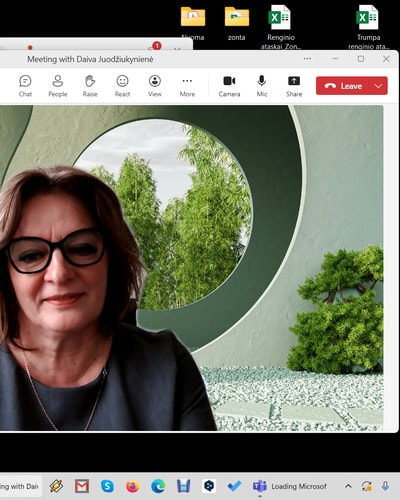Change the meeting View layout

pyautogui.click(x=155, y=86)
